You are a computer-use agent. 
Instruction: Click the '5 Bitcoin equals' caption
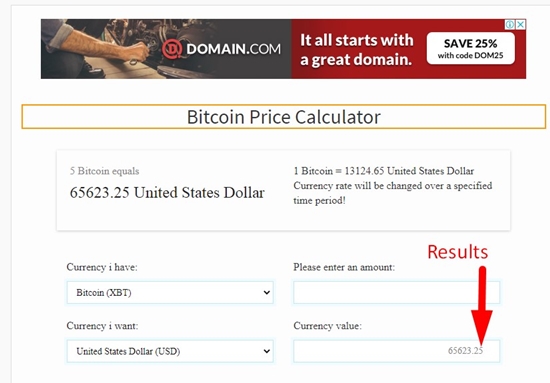pos(104,171)
